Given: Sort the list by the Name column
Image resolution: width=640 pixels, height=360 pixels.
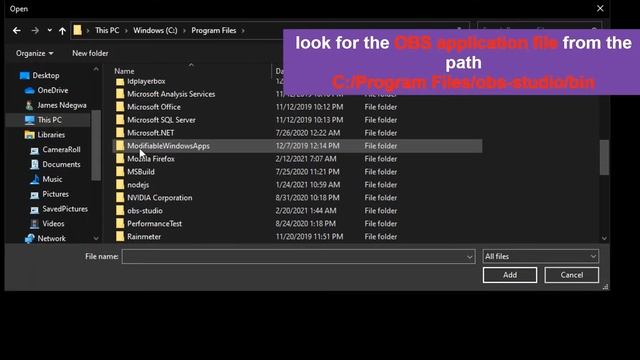Looking at the screenshot, I should 124,71.
